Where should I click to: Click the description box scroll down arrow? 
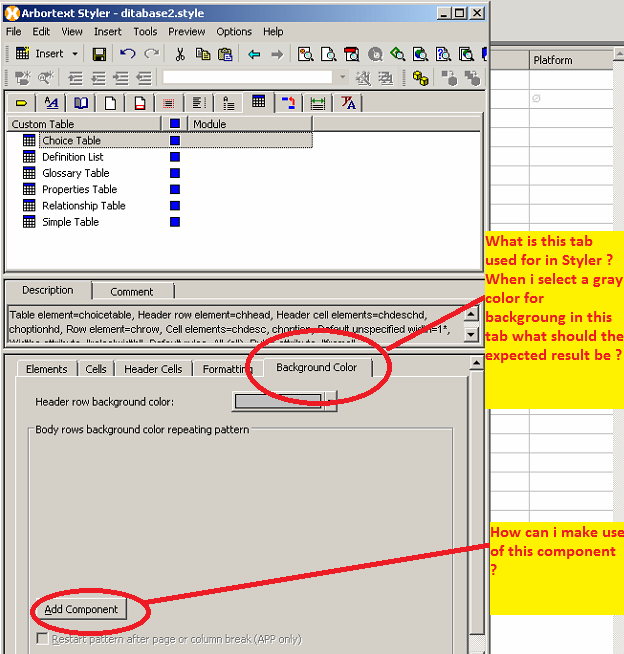pos(471,334)
